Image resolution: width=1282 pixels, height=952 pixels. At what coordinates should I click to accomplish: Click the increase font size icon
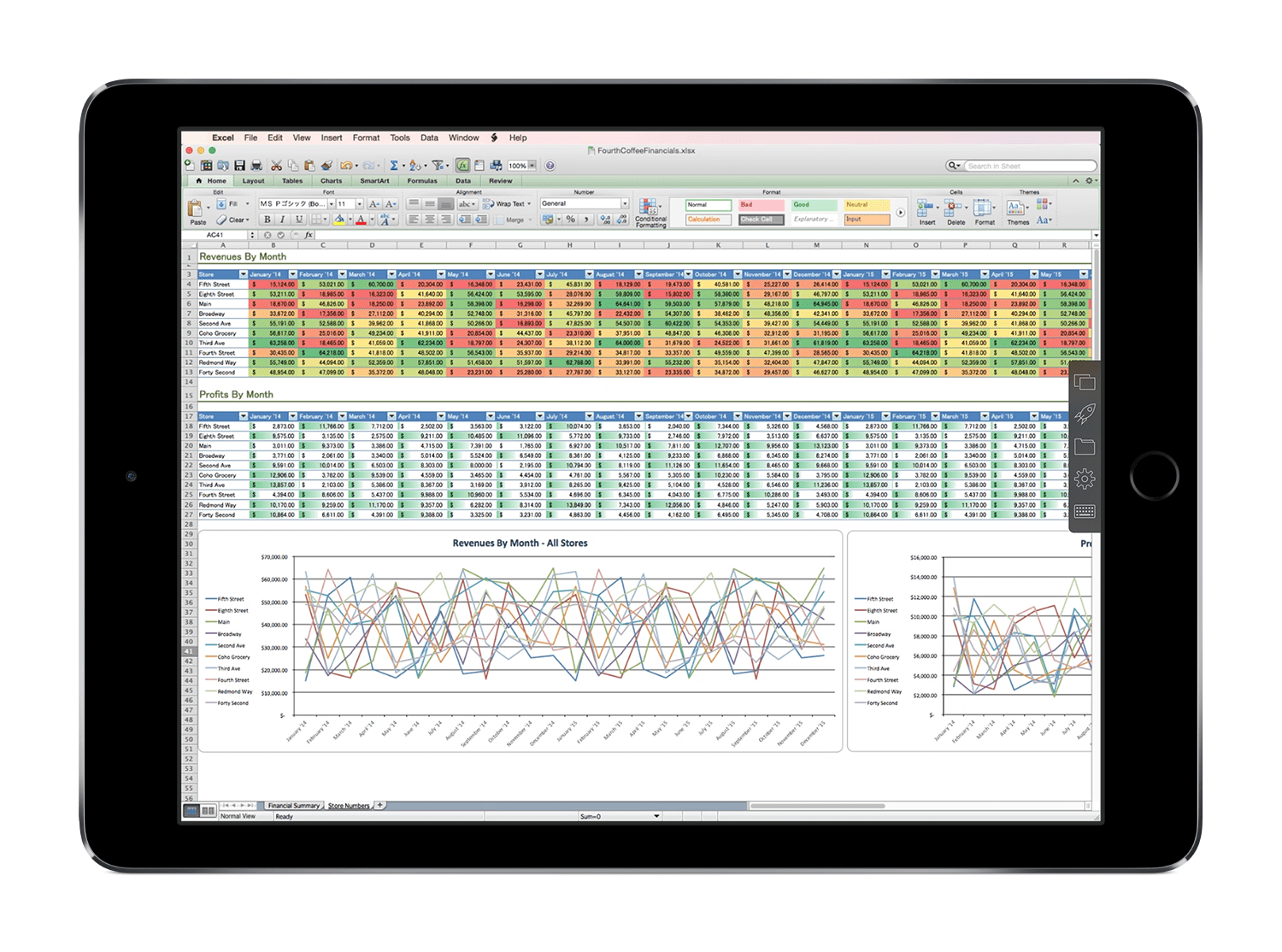point(374,204)
